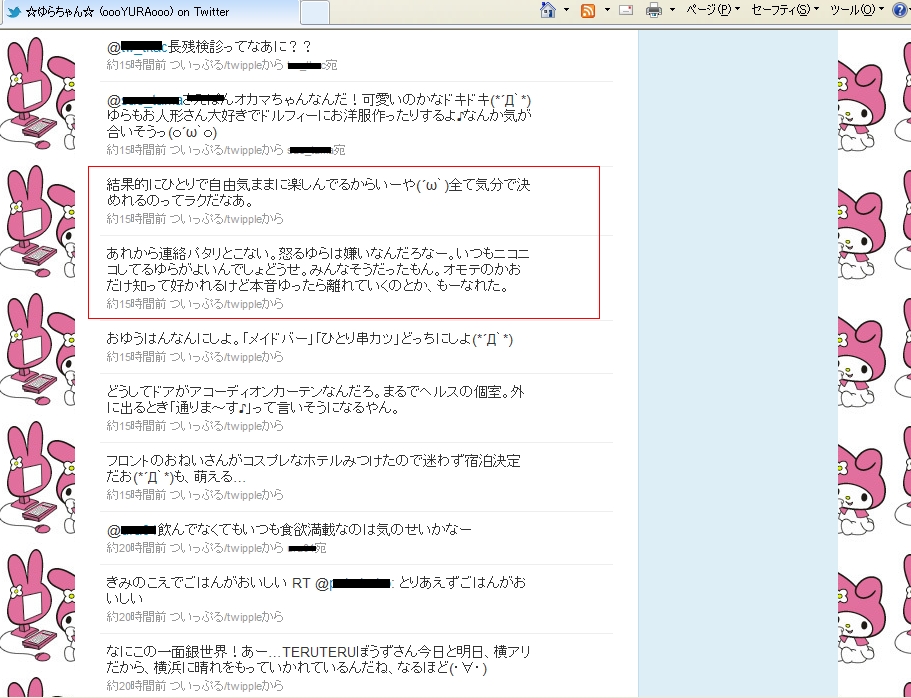The image size is (911, 698).
Task: Open 約15時間前 timestamp under あれから連絡パタリ tweet
Action: (136, 304)
